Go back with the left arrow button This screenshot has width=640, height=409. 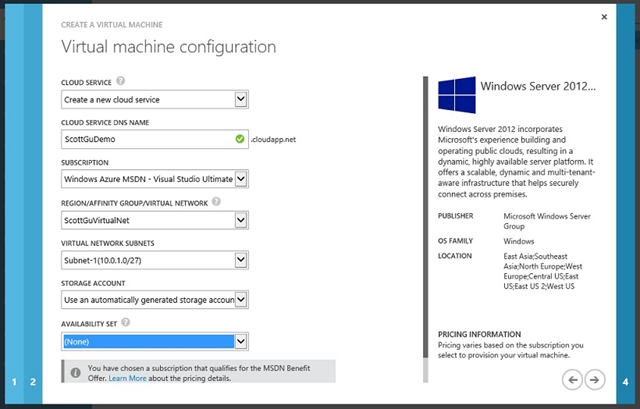[x=572, y=380]
